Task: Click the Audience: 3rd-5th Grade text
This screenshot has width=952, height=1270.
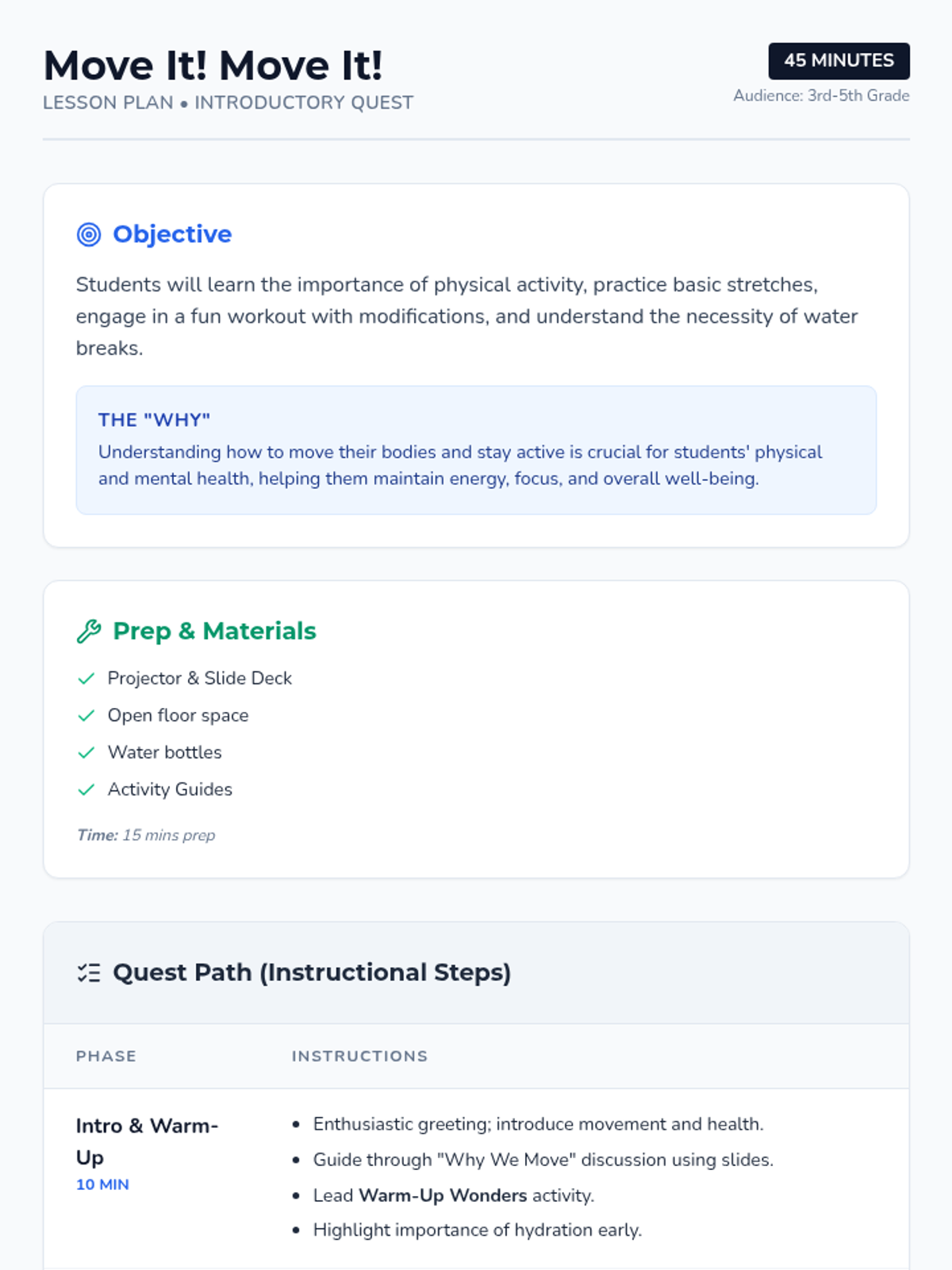Action: [821, 96]
